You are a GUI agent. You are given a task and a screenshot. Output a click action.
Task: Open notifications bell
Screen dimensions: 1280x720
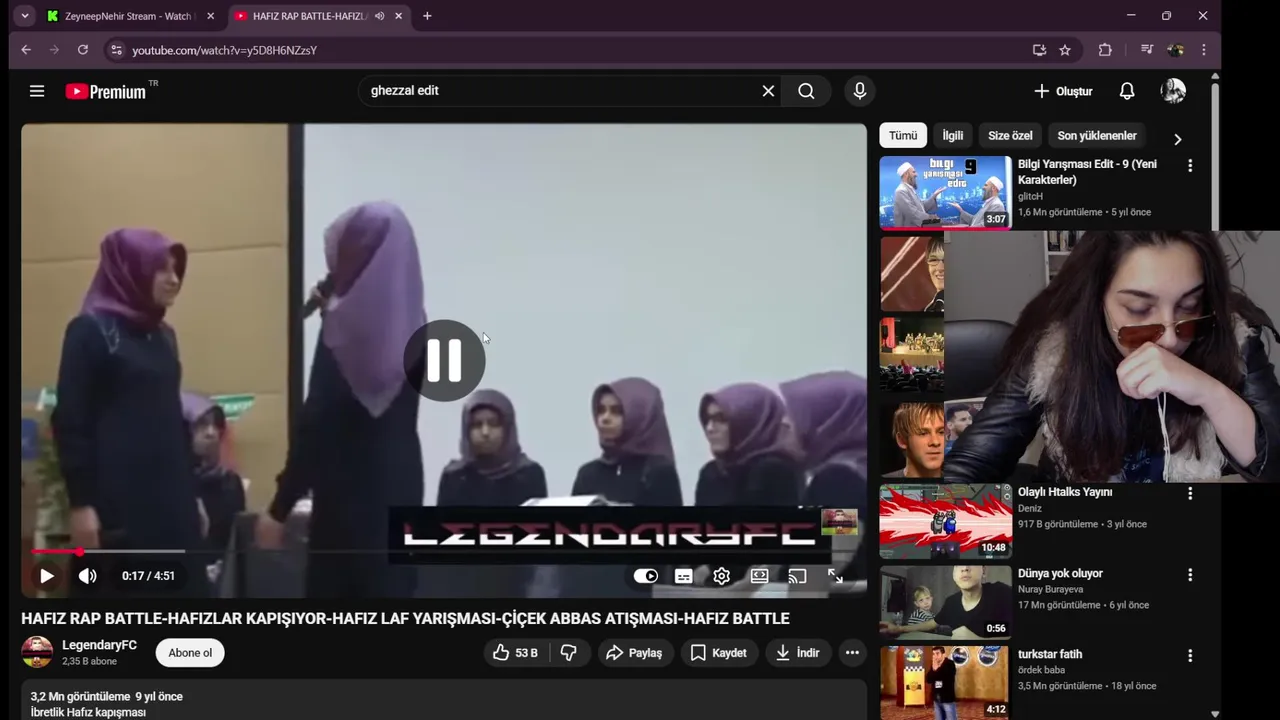click(x=1127, y=91)
